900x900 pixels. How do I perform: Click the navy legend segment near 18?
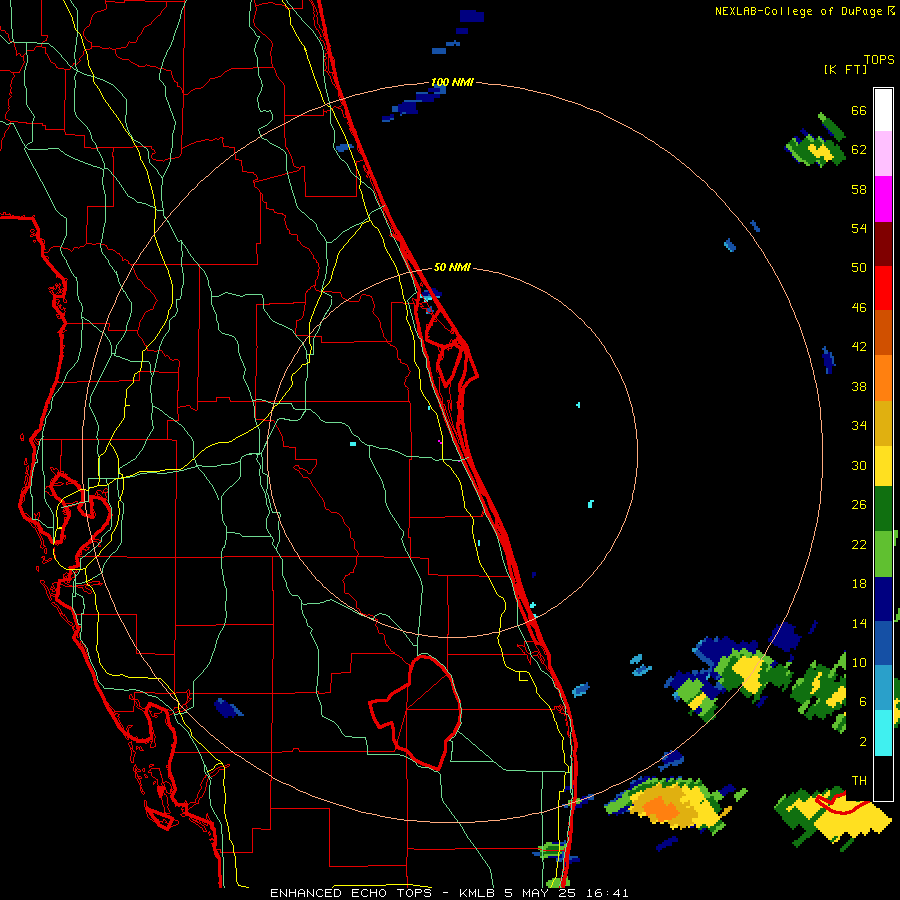click(883, 599)
